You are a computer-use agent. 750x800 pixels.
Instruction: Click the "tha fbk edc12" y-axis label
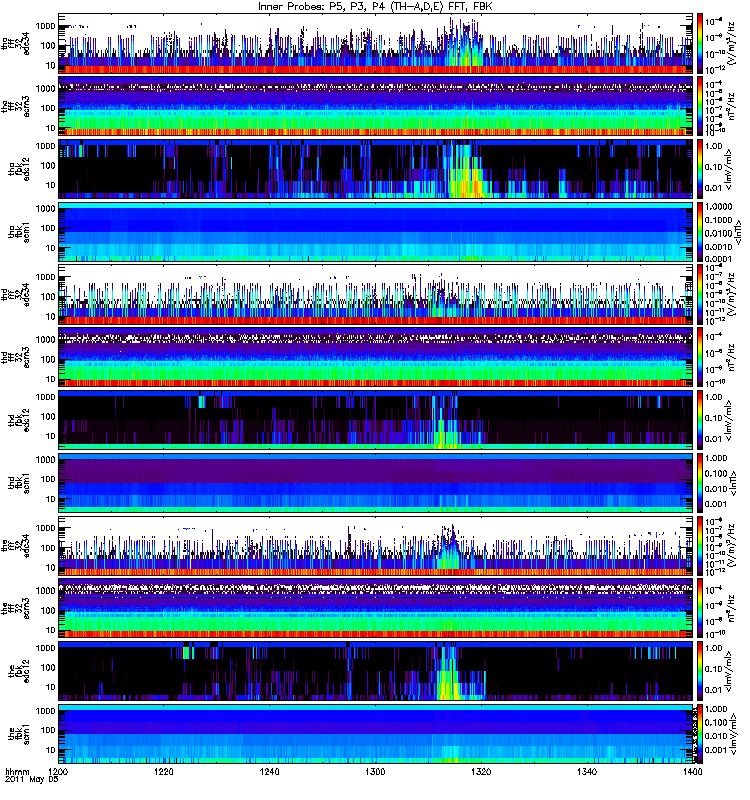19,169
